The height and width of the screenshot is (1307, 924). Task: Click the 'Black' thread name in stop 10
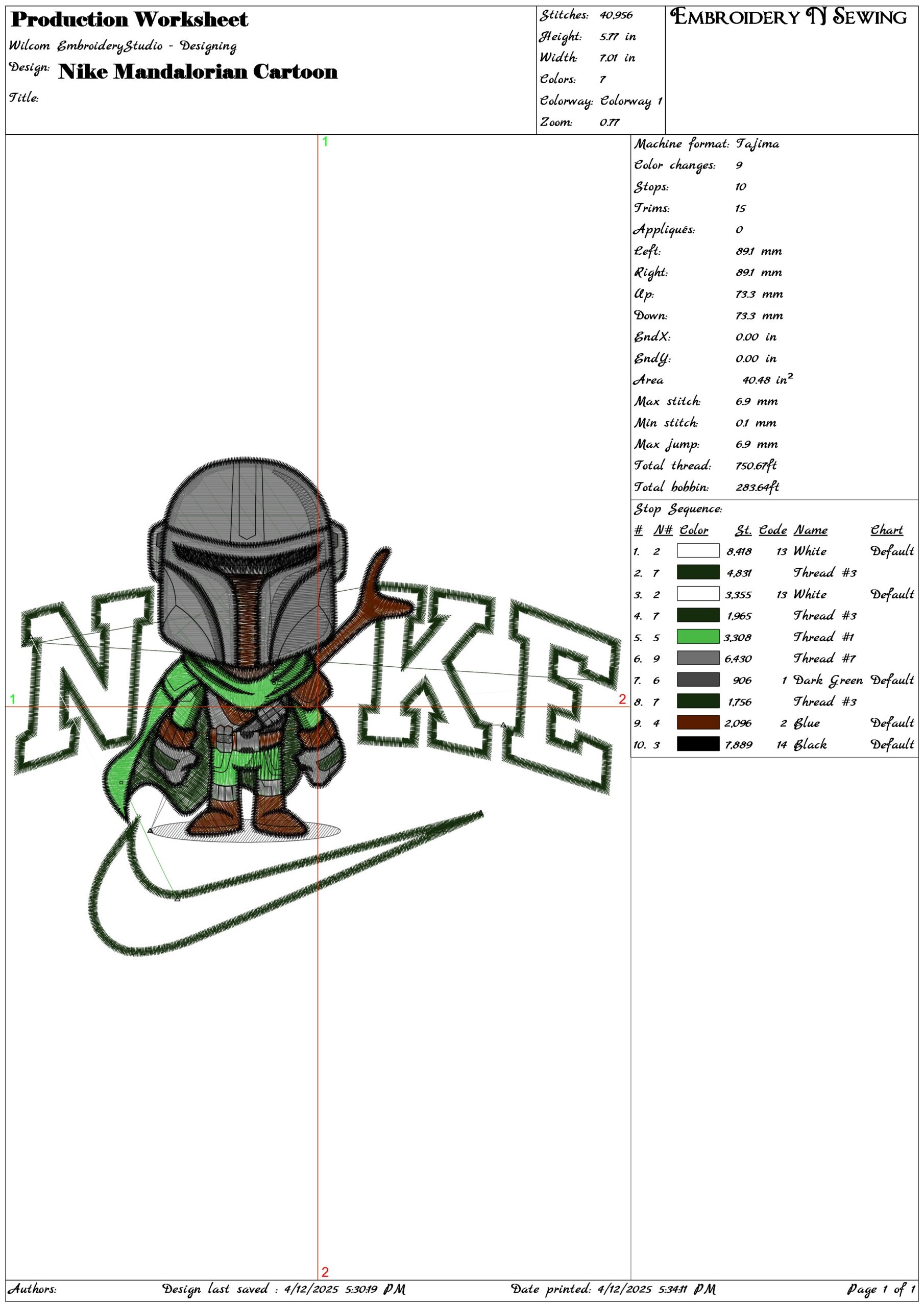point(810,744)
